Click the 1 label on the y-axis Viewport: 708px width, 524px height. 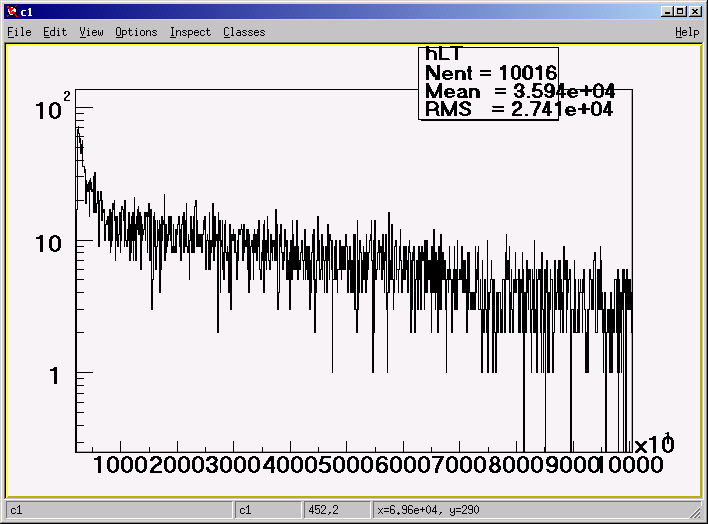54,376
